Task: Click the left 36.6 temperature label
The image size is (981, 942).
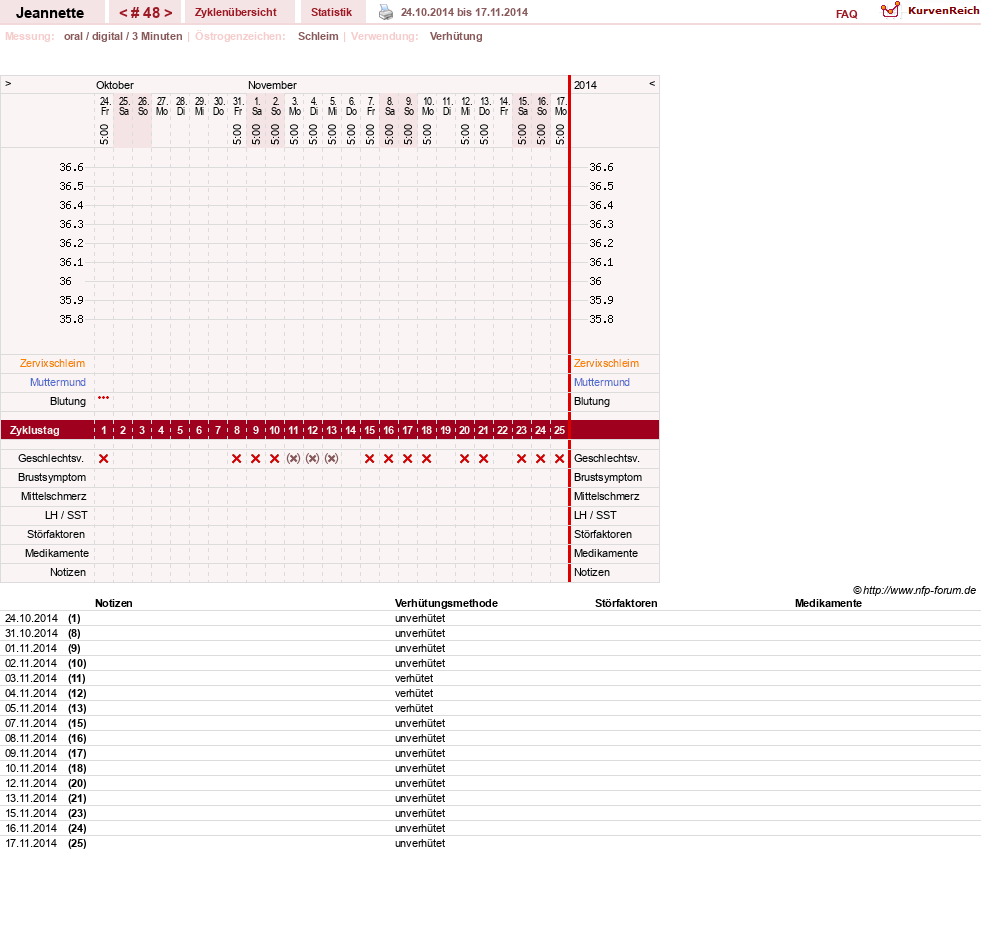Action: (x=71, y=167)
